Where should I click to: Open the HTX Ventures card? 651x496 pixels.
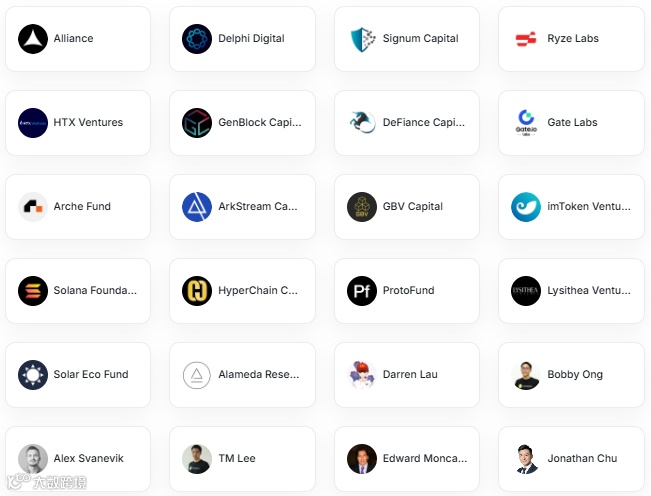click(x=78, y=123)
